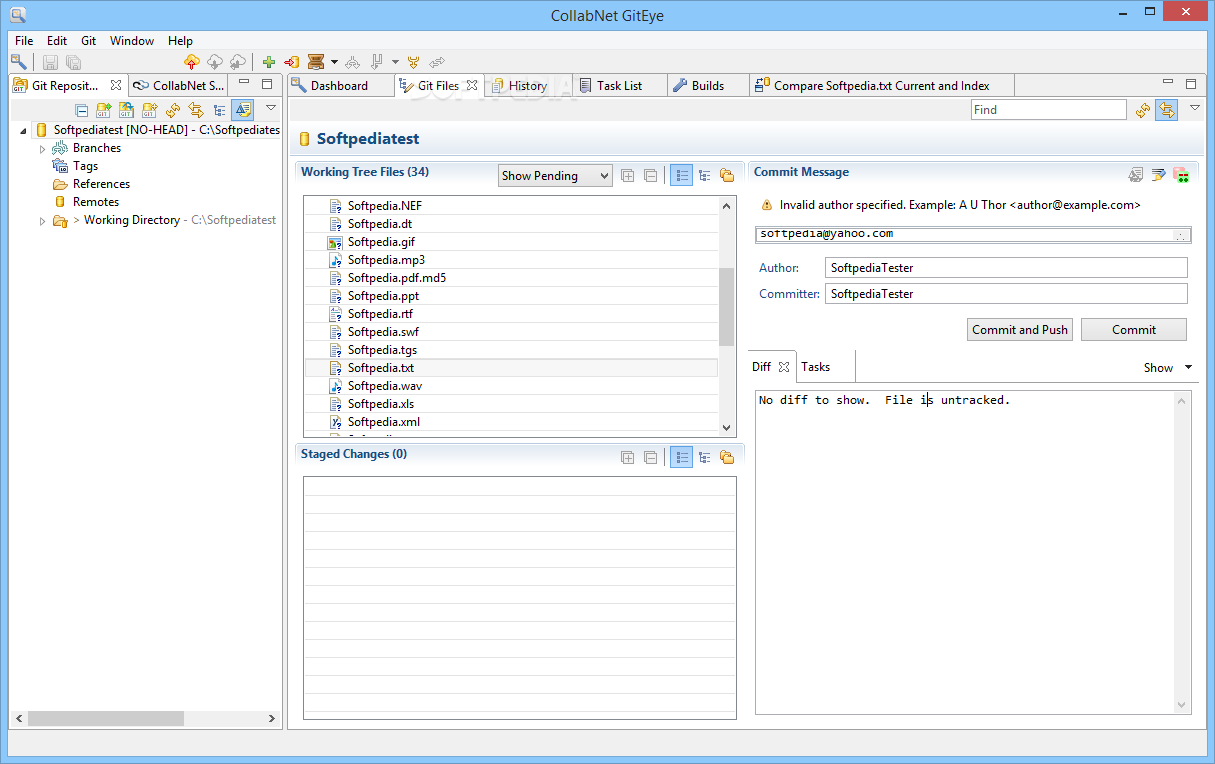Image resolution: width=1215 pixels, height=764 pixels.
Task: Toggle flat list view for Staged Changes
Action: click(681, 458)
